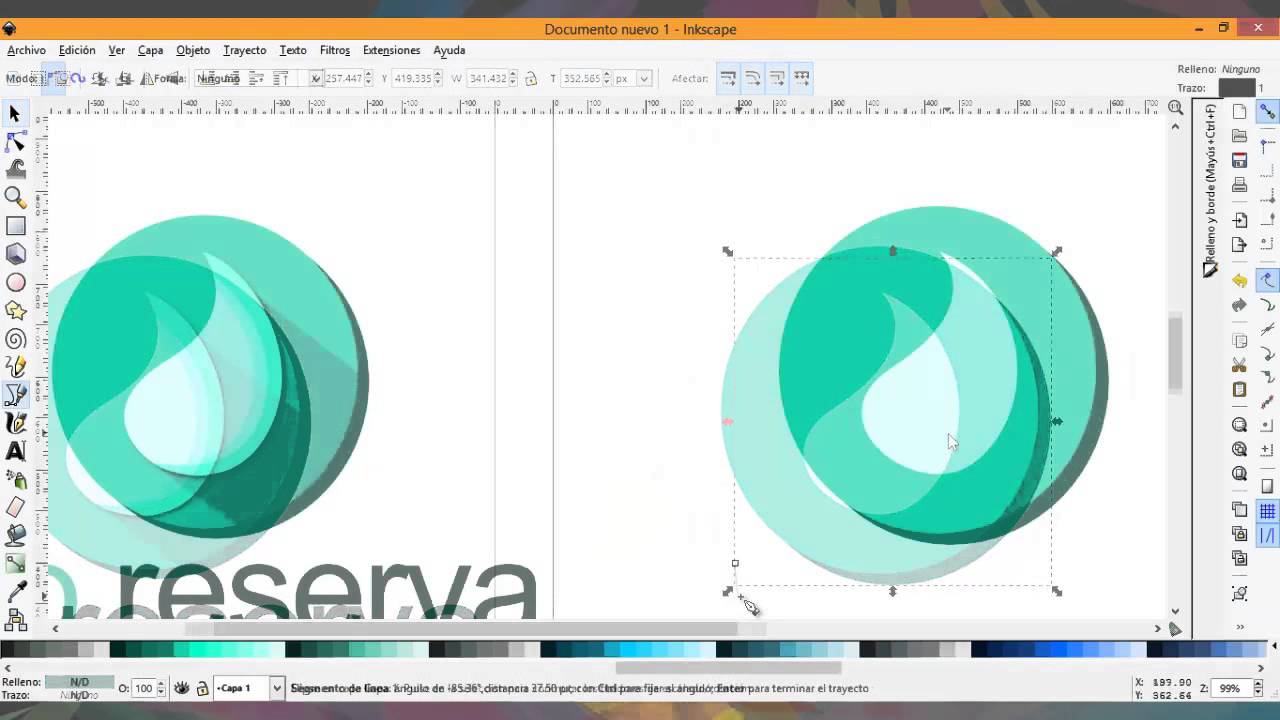Toggle current layer lock icon
The width and height of the screenshot is (1280, 720).
tap(202, 688)
